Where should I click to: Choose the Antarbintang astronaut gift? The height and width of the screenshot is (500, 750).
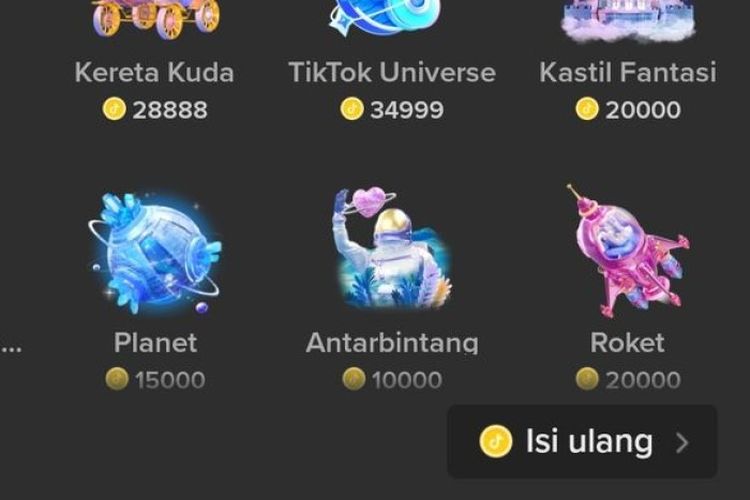point(392,247)
